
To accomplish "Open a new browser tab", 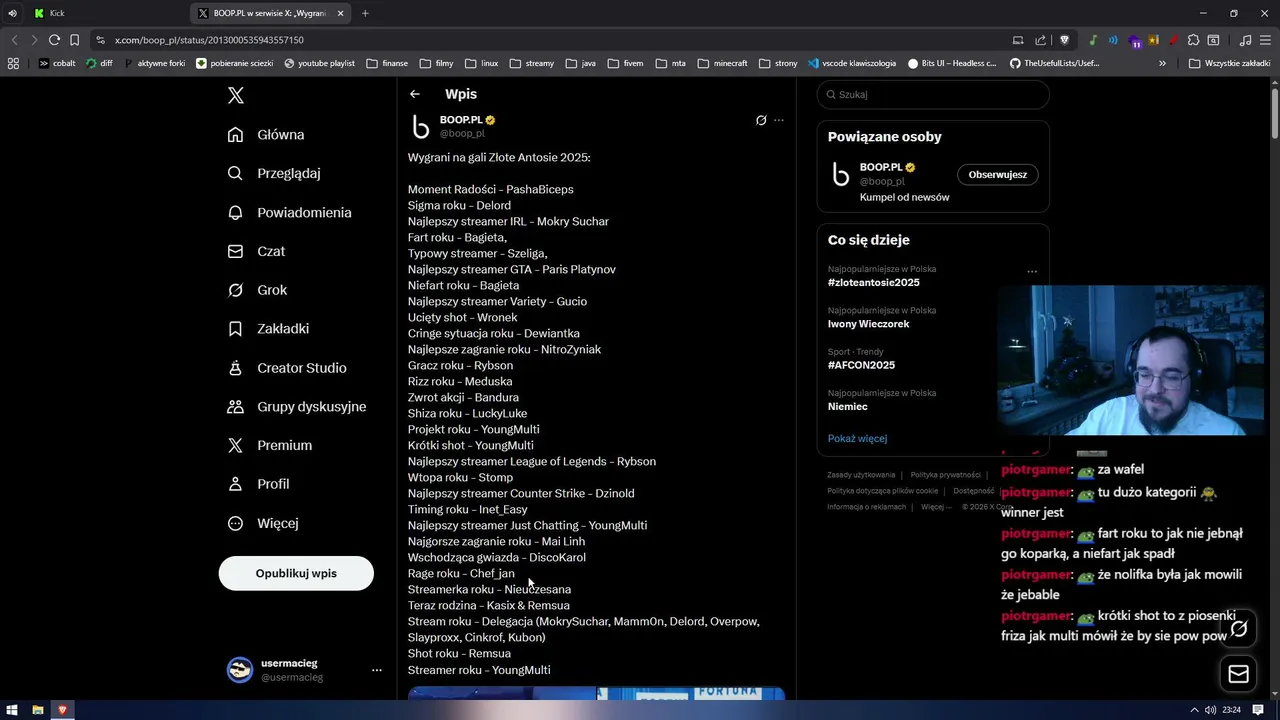I will pos(365,13).
